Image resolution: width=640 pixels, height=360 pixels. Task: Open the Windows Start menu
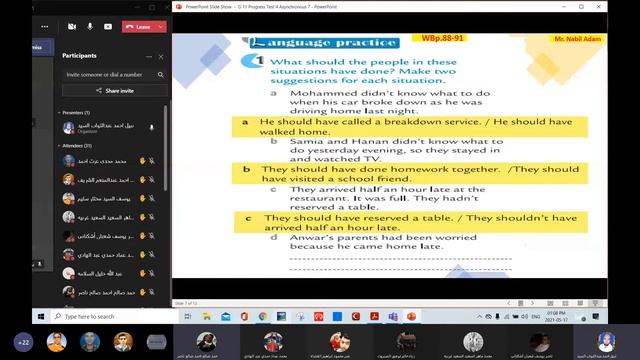point(41,316)
